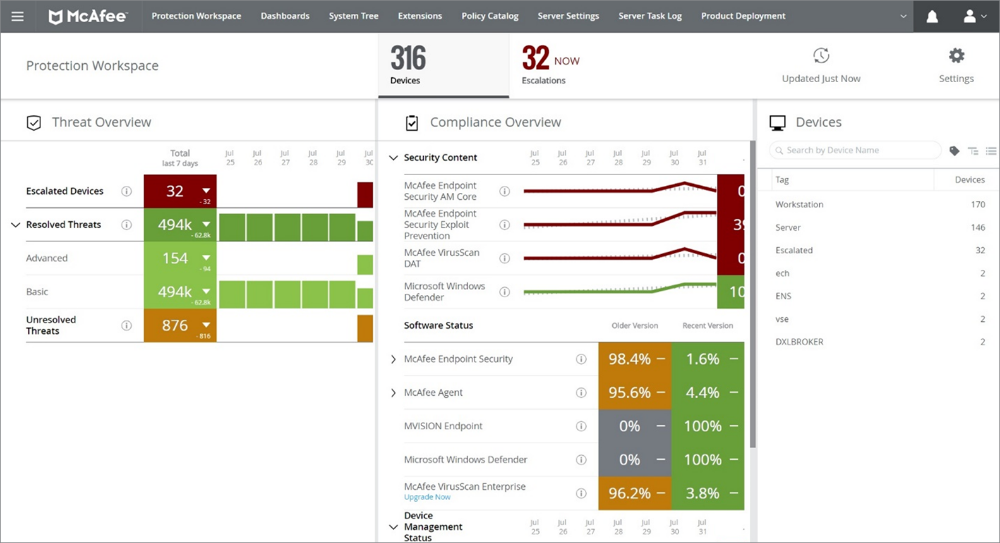Click info icon beside Escalated Devices
Image resolution: width=1000 pixels, height=543 pixels.
[126, 191]
